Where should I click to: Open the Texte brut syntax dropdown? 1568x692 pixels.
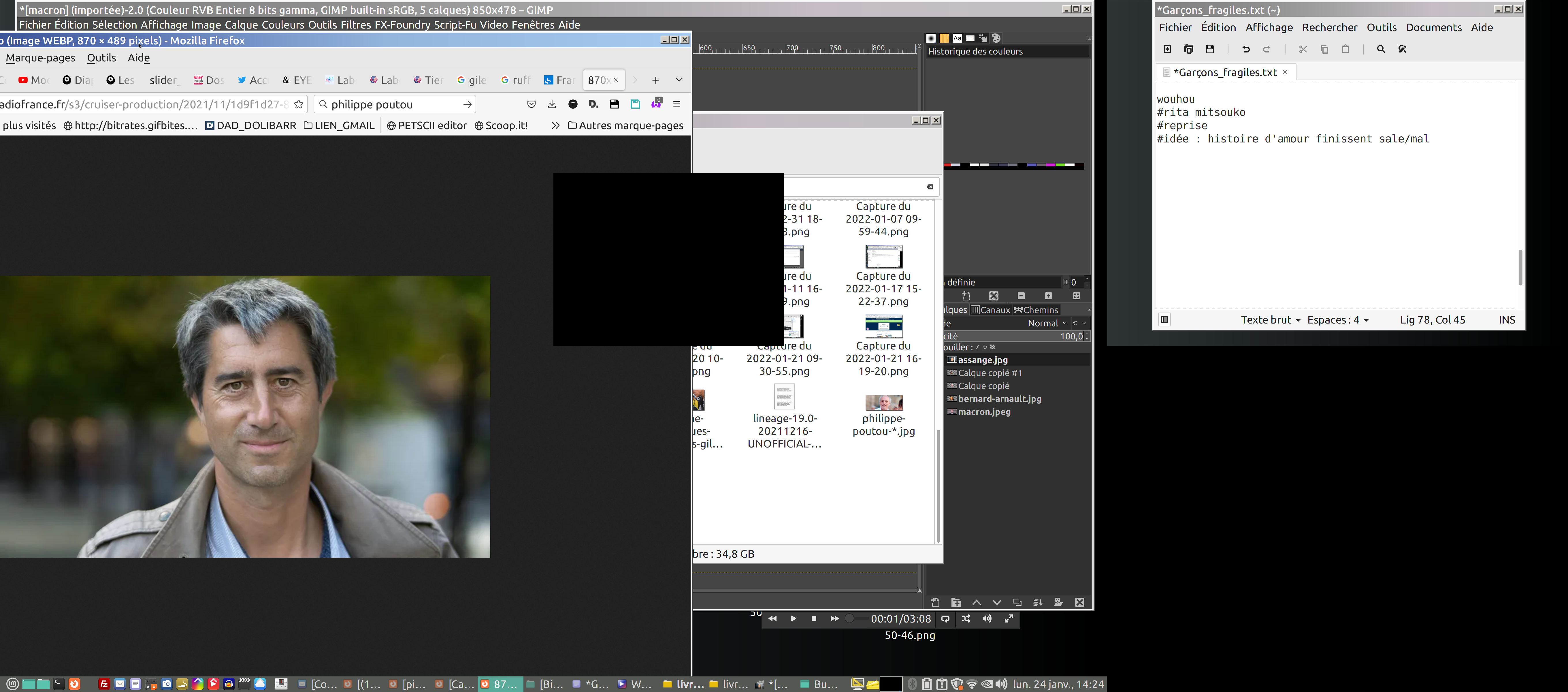point(1270,320)
